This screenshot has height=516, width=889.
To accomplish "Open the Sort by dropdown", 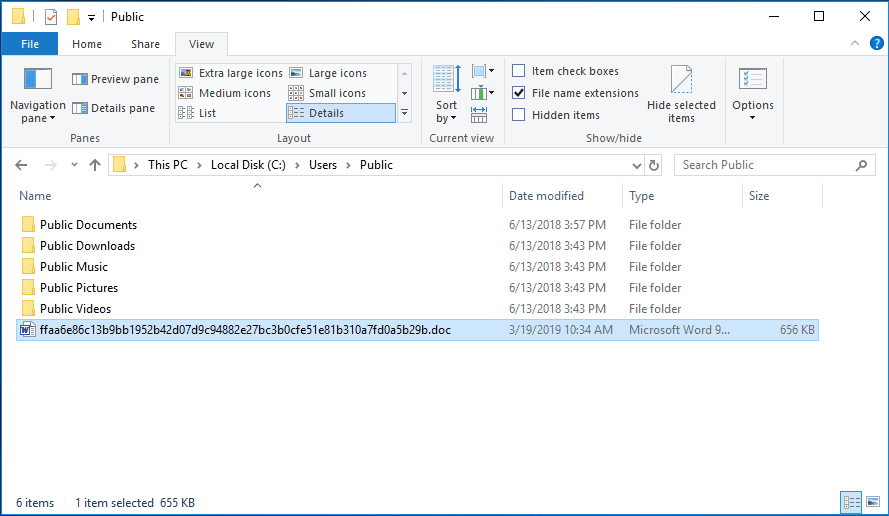I will [x=447, y=94].
